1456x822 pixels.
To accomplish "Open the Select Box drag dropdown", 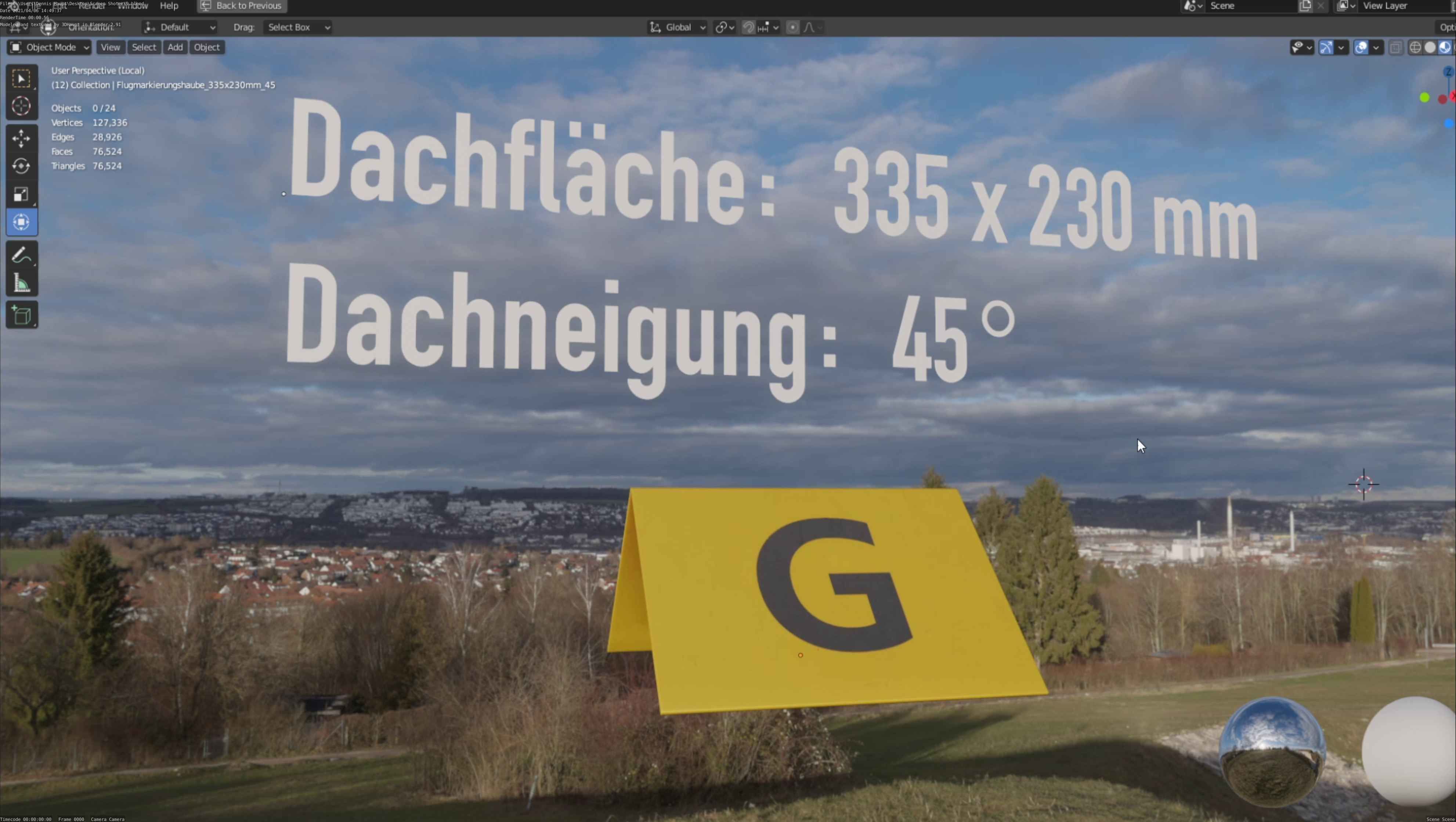I will [x=297, y=27].
